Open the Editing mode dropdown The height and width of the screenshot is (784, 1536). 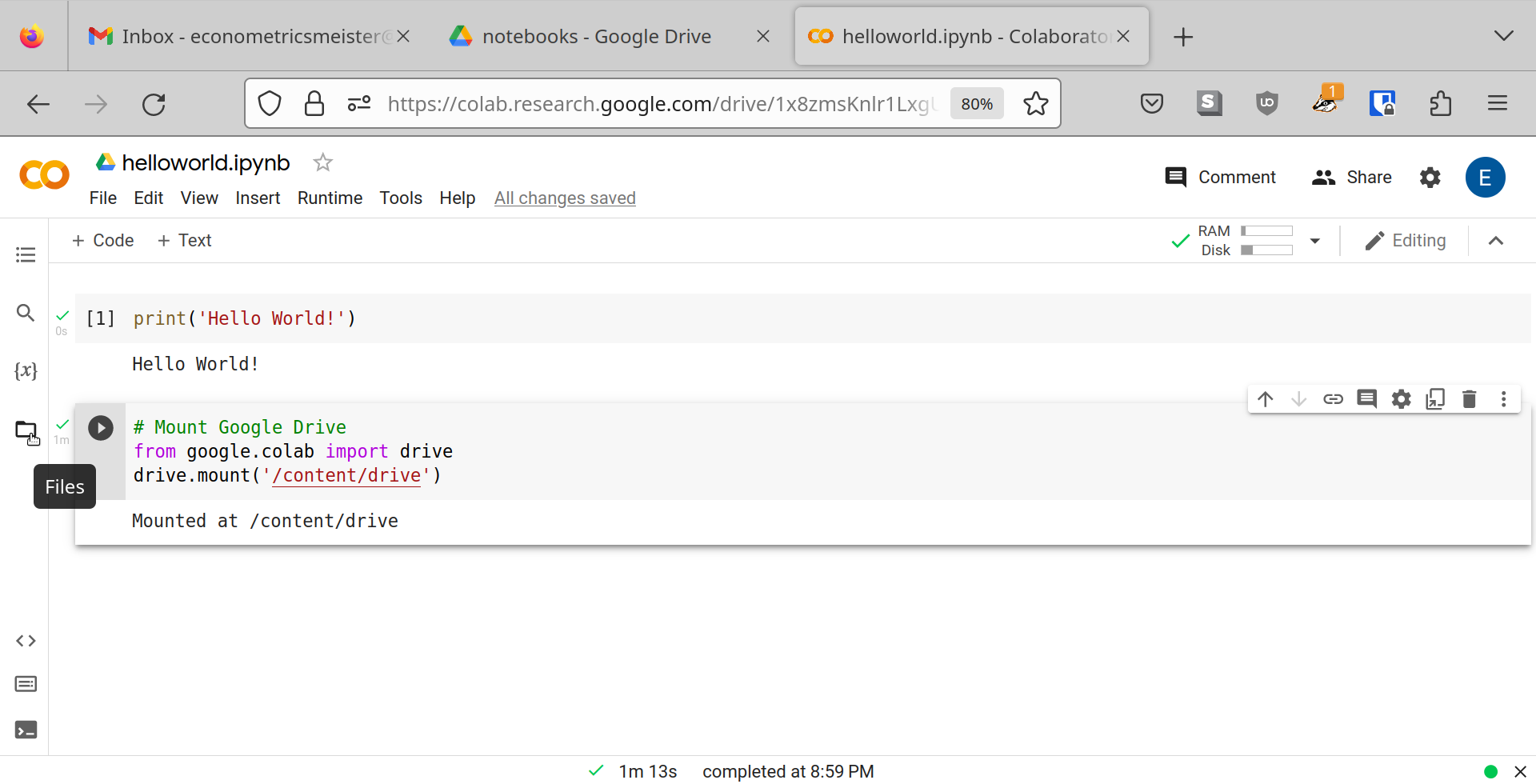1406,241
